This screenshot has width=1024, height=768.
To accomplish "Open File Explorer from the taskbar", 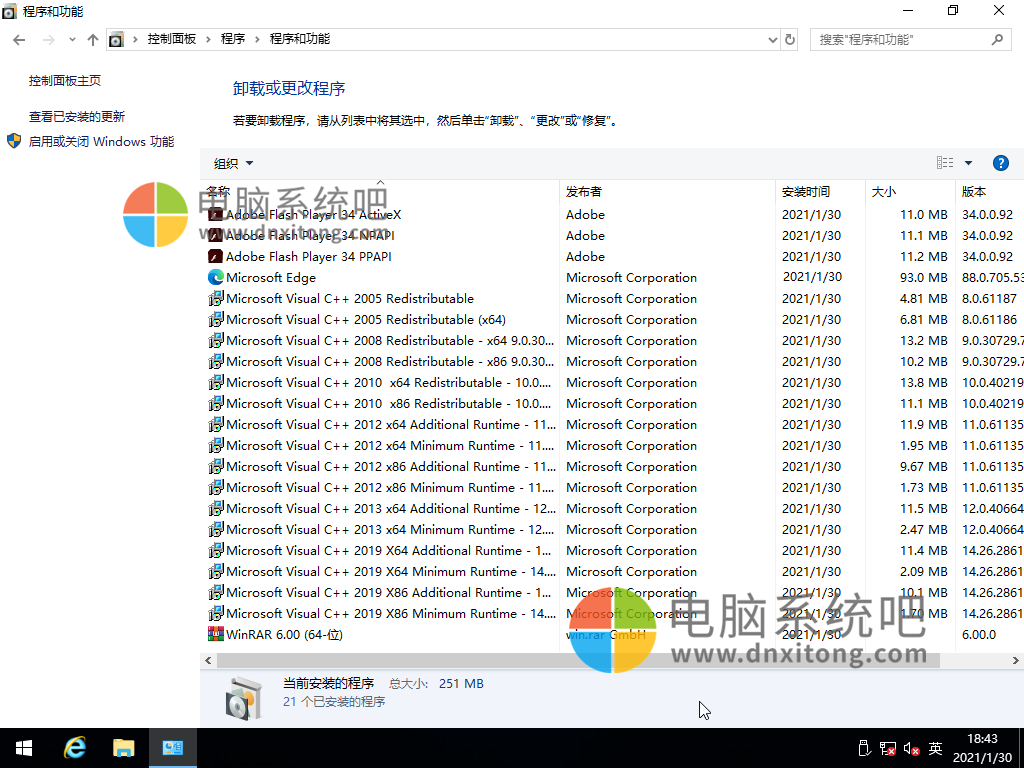I will (x=124, y=747).
